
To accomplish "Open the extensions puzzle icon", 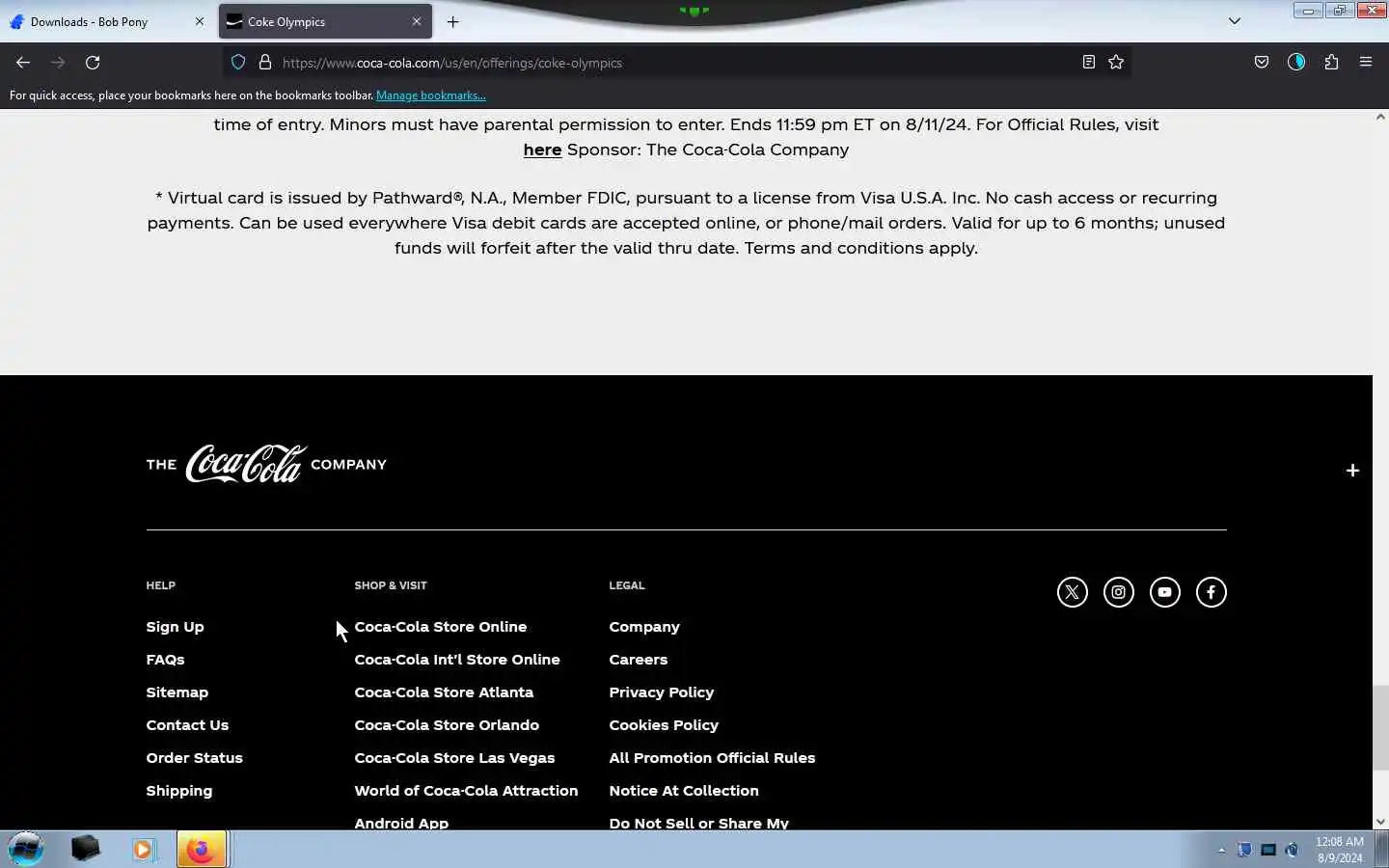I will (1331, 63).
